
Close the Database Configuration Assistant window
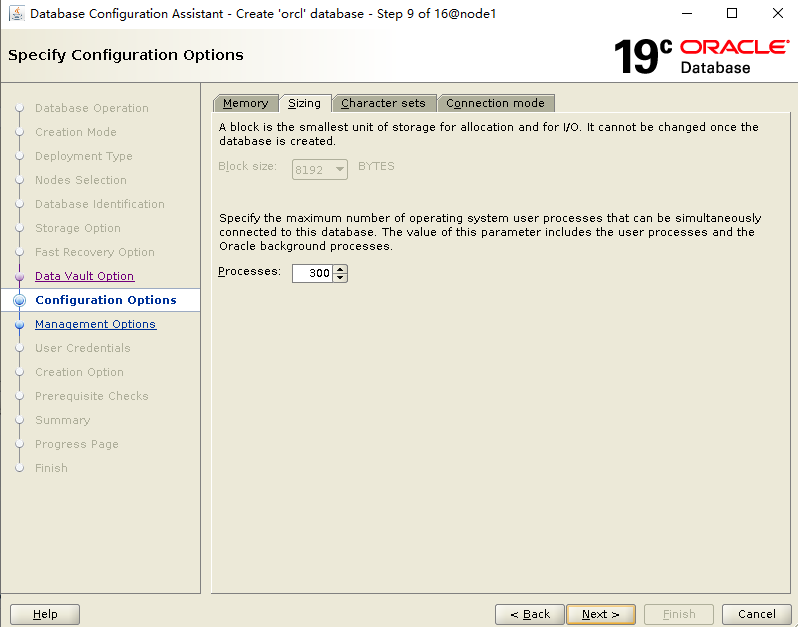pyautogui.click(x=778, y=13)
